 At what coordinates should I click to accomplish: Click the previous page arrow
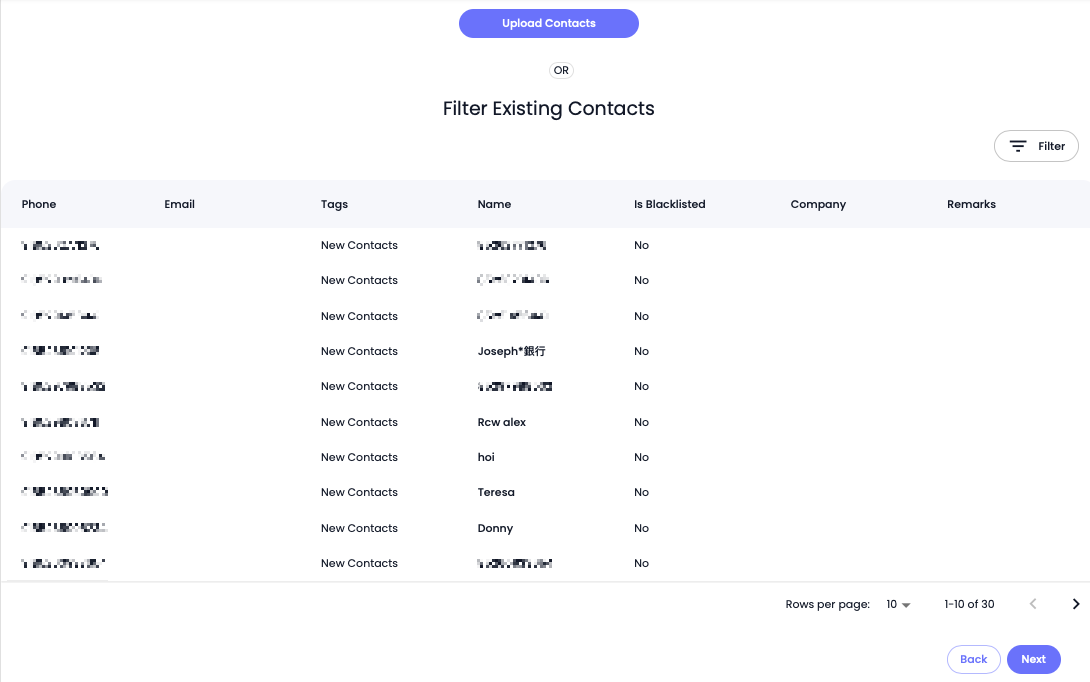pyautogui.click(x=1033, y=604)
